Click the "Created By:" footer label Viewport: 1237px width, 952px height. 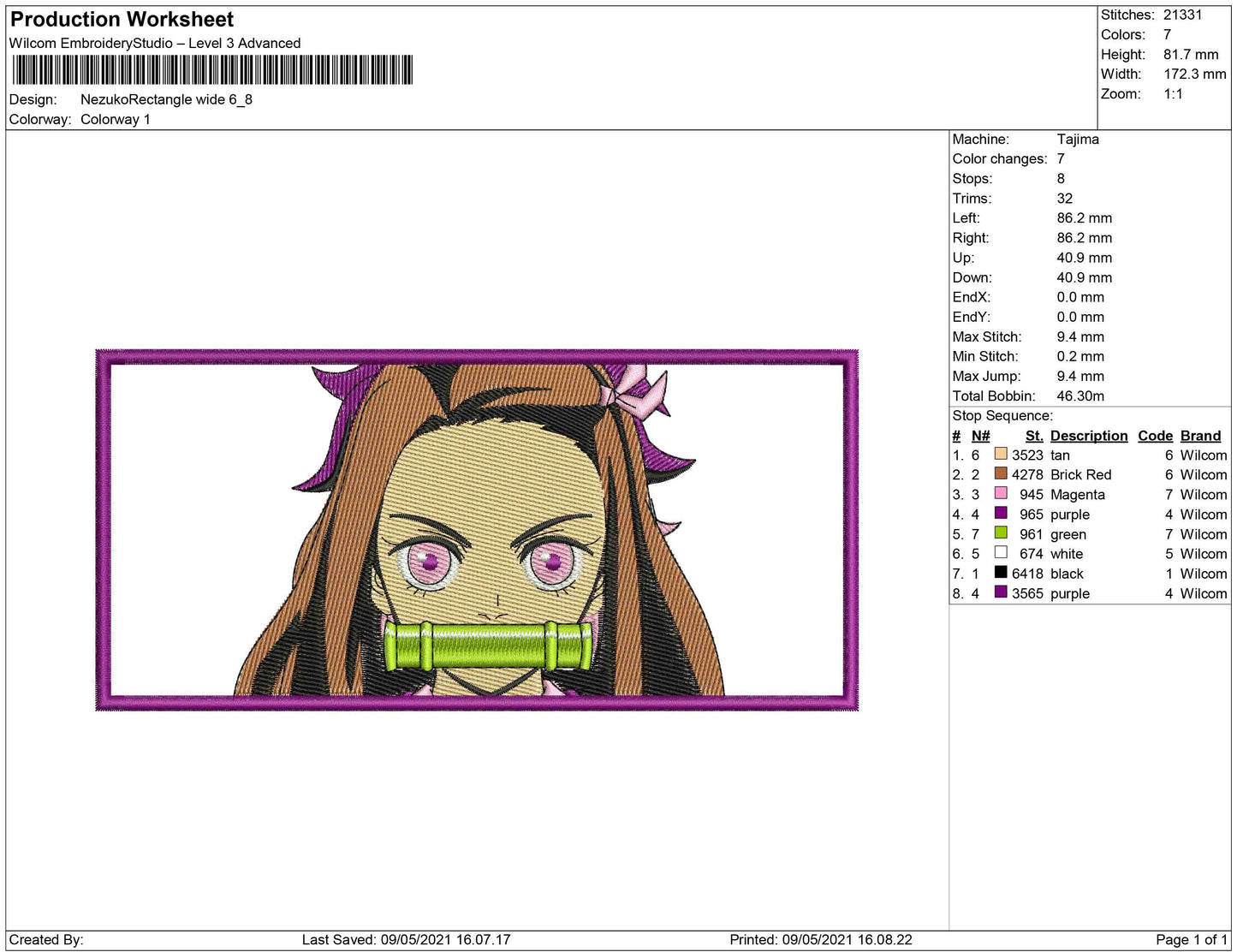click(46, 940)
